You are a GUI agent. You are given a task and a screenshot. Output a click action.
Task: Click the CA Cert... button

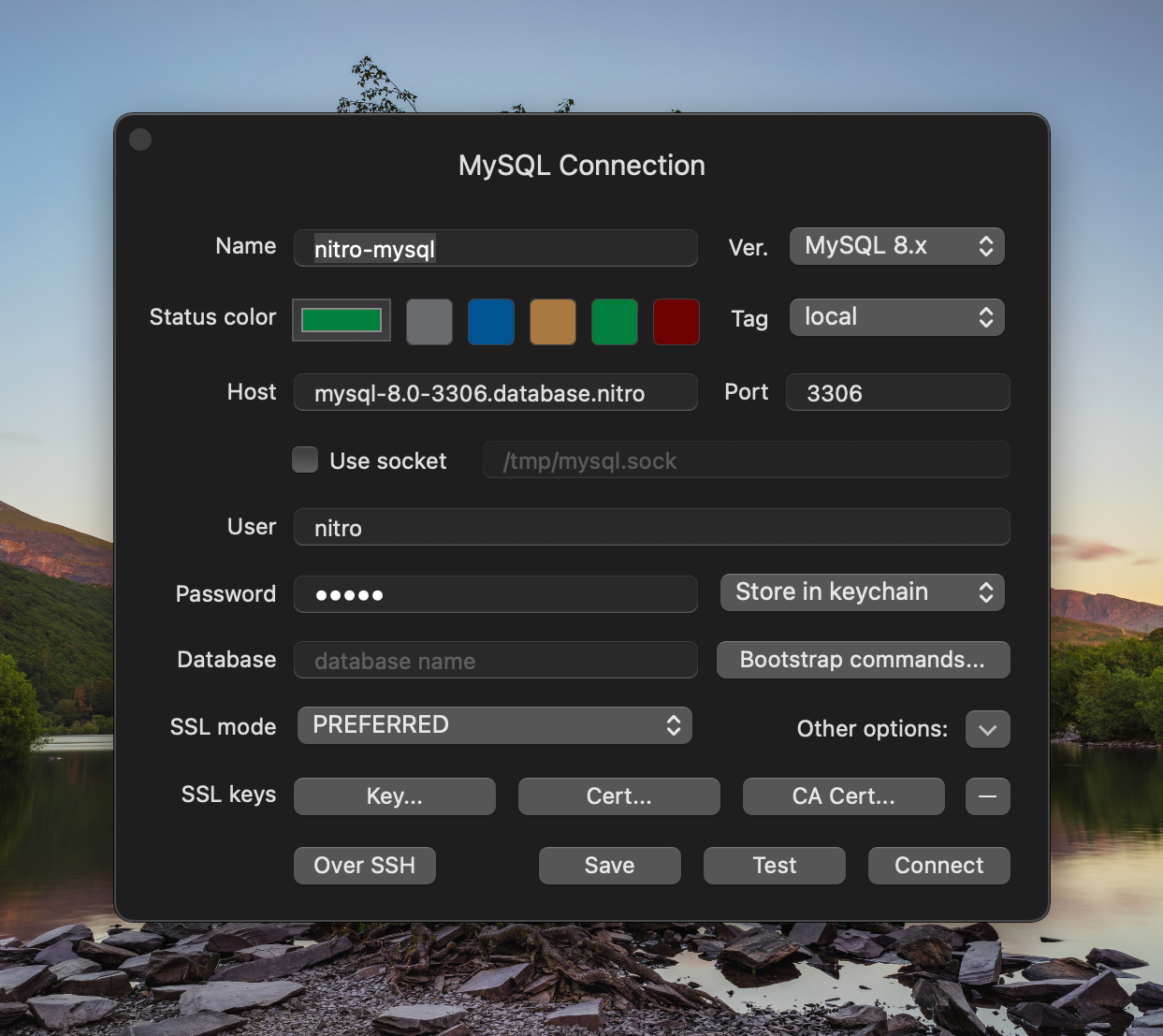tap(844, 796)
